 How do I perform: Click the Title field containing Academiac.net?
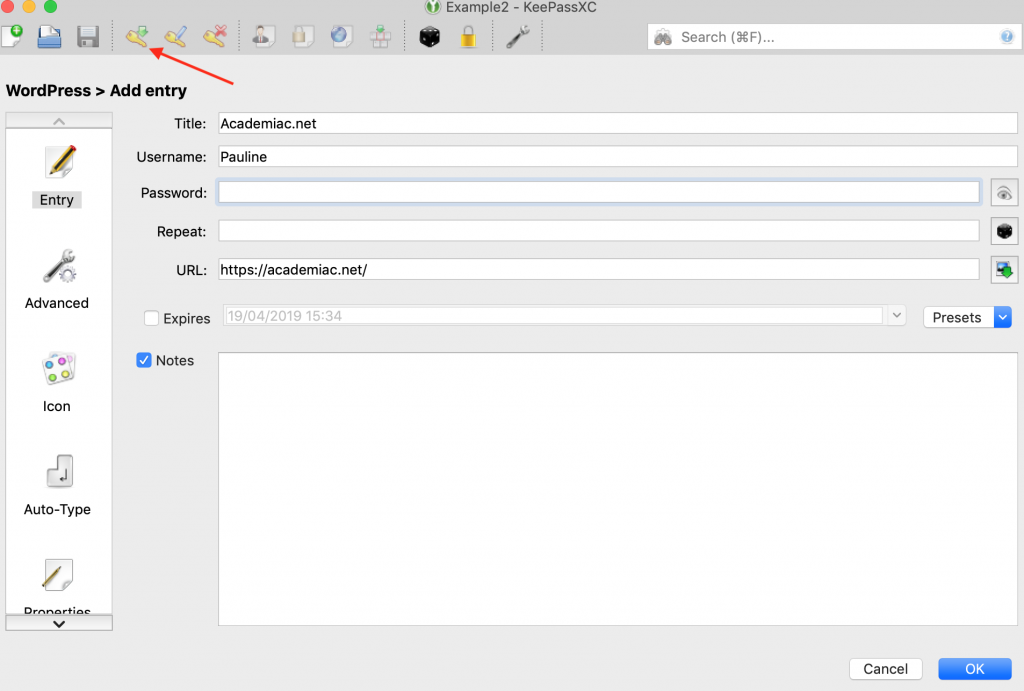[x=617, y=123]
